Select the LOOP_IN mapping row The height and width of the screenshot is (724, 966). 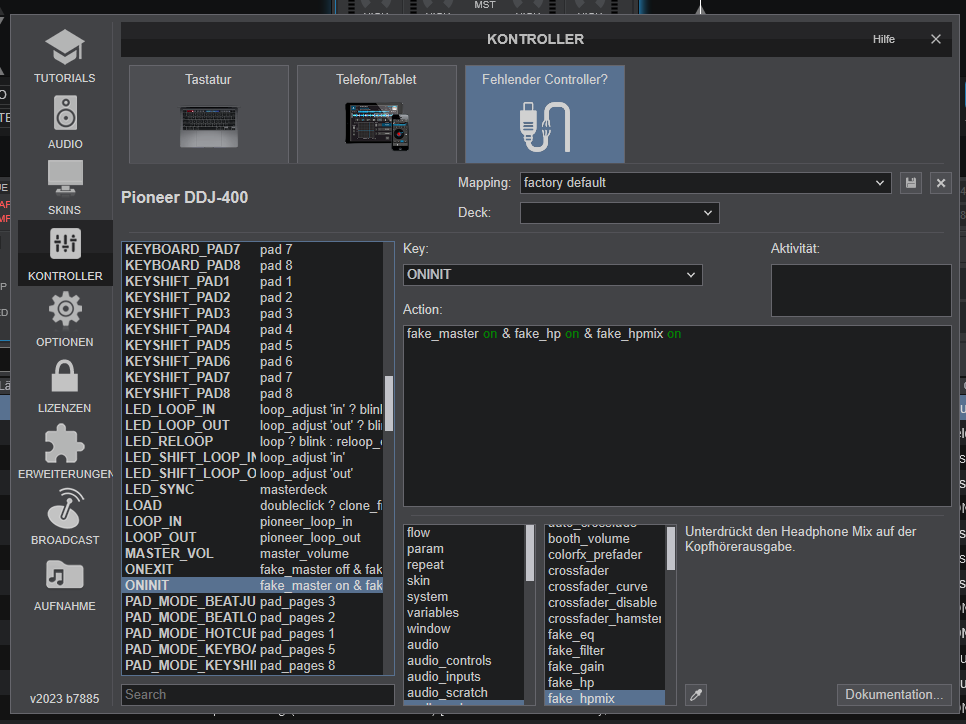tap(253, 521)
